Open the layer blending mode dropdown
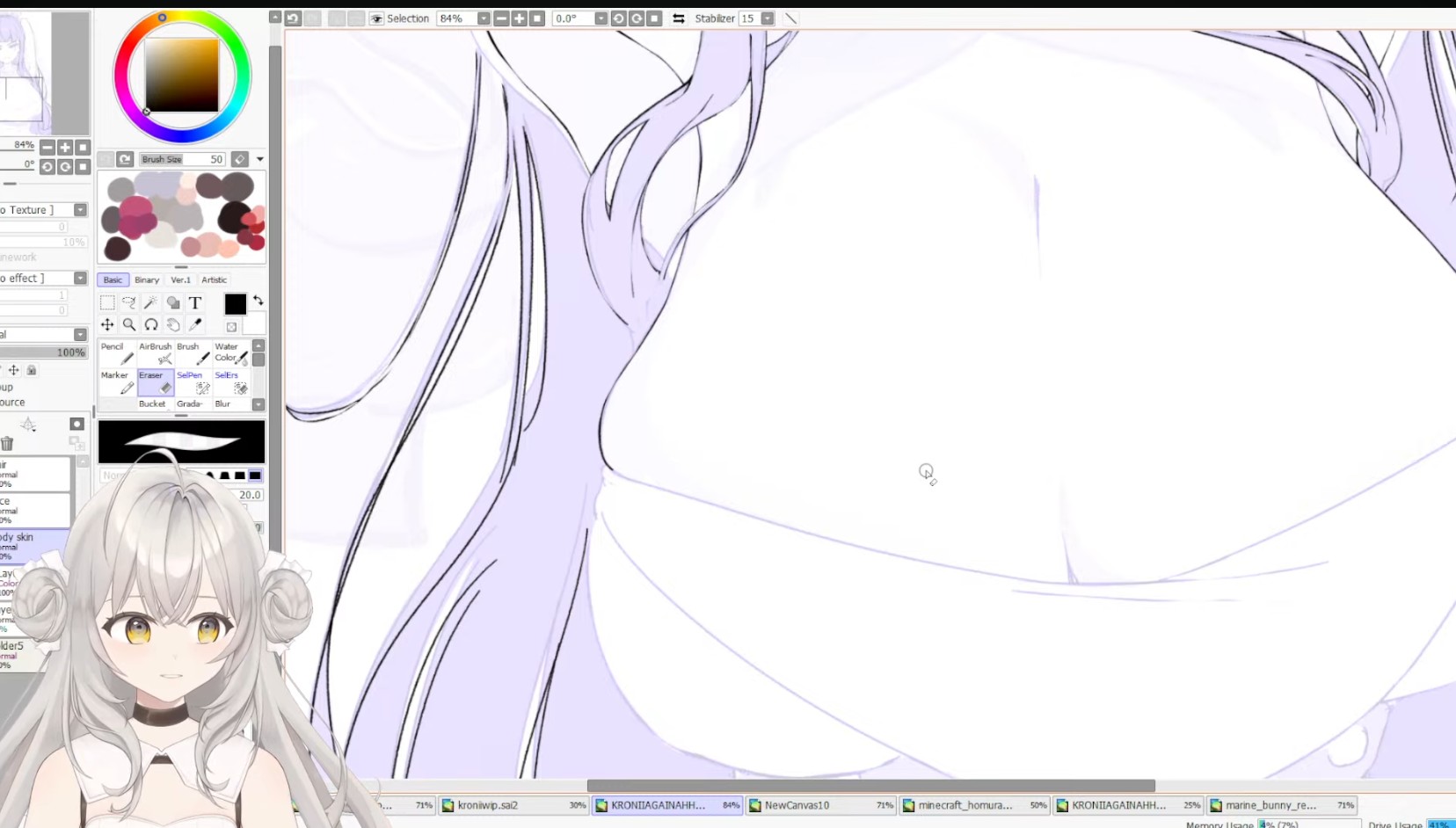 pyautogui.click(x=80, y=335)
